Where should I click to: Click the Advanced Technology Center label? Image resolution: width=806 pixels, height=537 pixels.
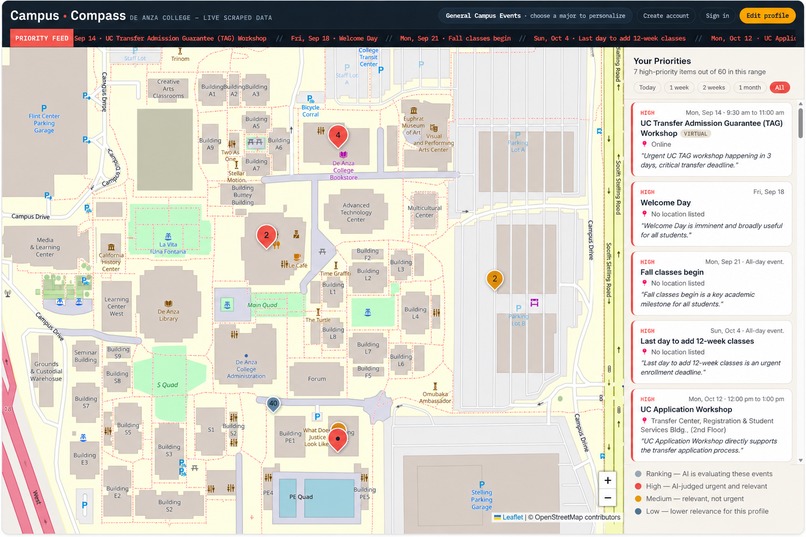[x=356, y=212]
